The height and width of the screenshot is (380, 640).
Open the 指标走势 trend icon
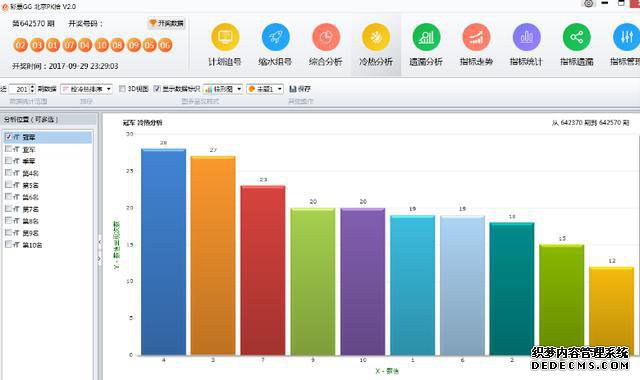tap(476, 37)
